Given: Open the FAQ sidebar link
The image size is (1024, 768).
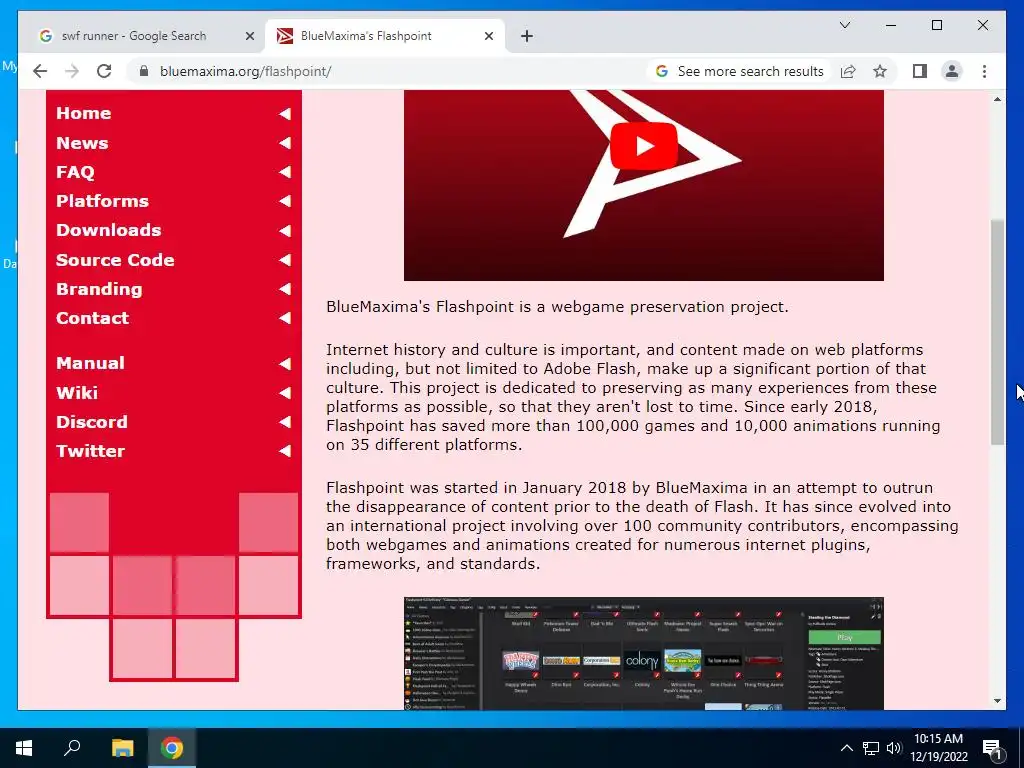Looking at the screenshot, I should tap(75, 172).
